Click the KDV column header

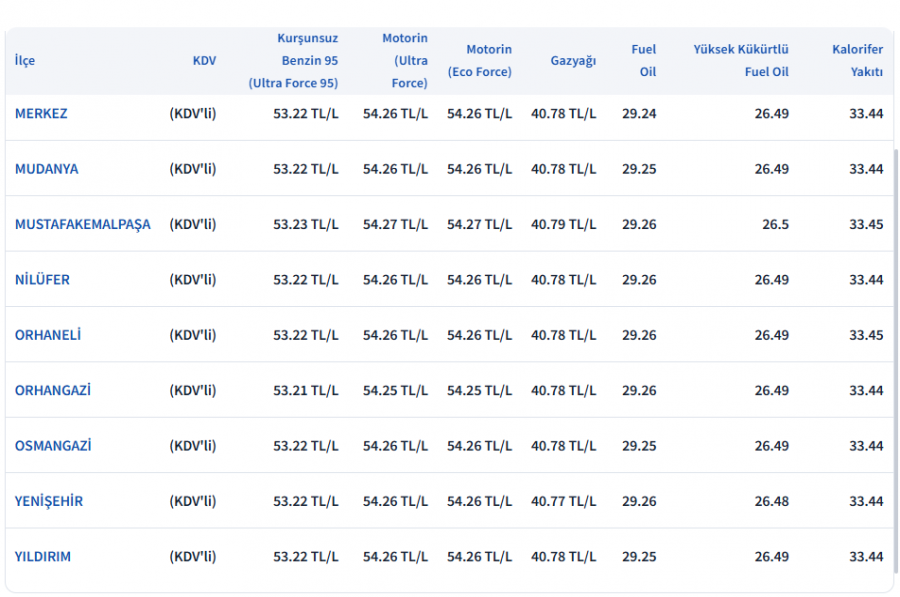tap(204, 61)
